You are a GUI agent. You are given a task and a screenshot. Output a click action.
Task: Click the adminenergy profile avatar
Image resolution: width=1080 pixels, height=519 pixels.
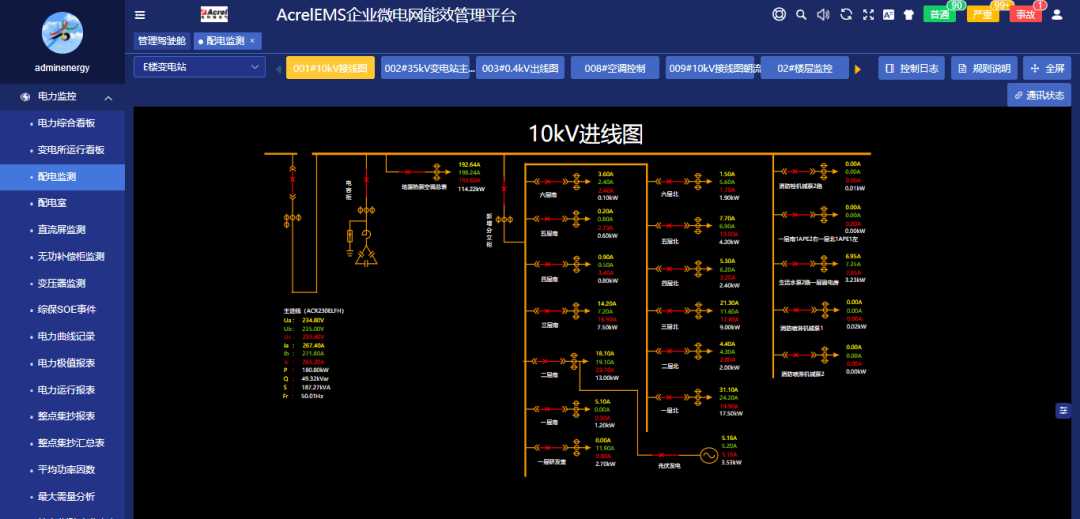pyautogui.click(x=63, y=32)
